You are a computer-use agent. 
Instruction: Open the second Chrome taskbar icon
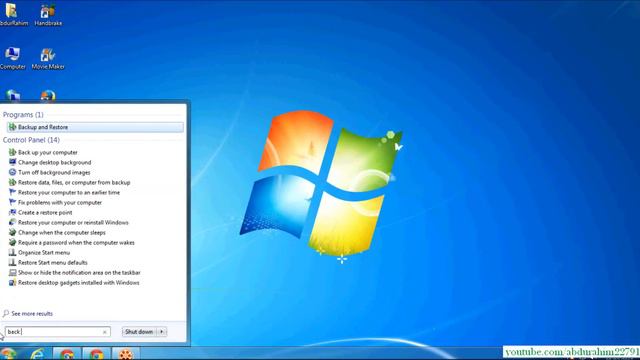(x=96, y=353)
